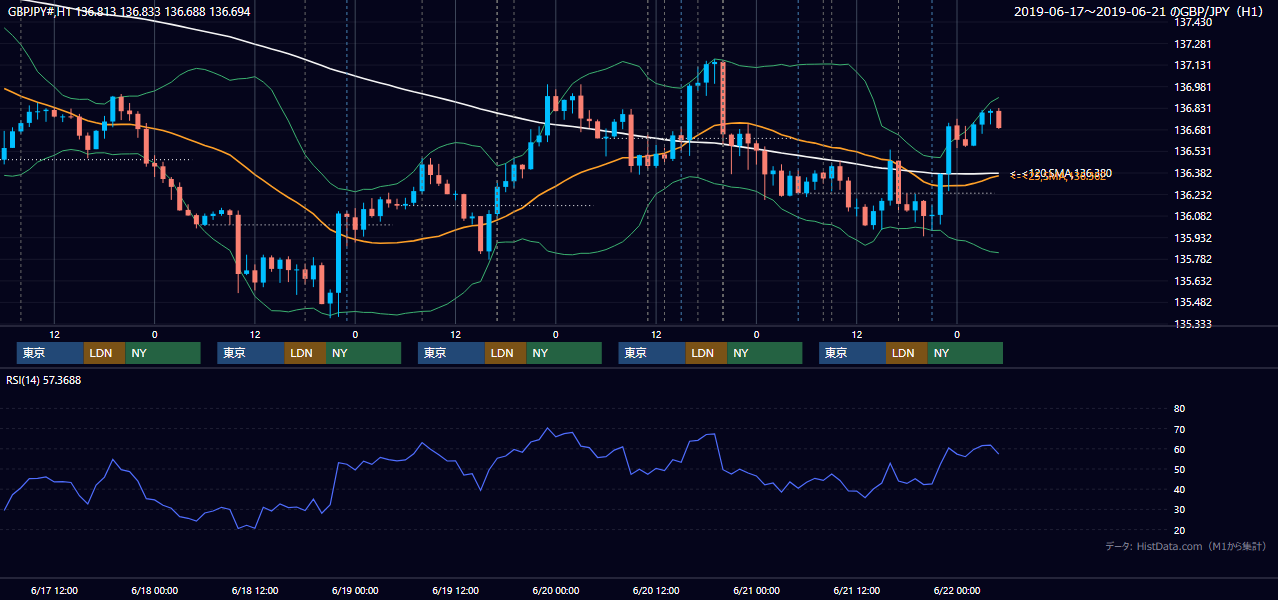1278x600 pixels.
Task: Click the 137.131 price axis label
Action: 1194,65
